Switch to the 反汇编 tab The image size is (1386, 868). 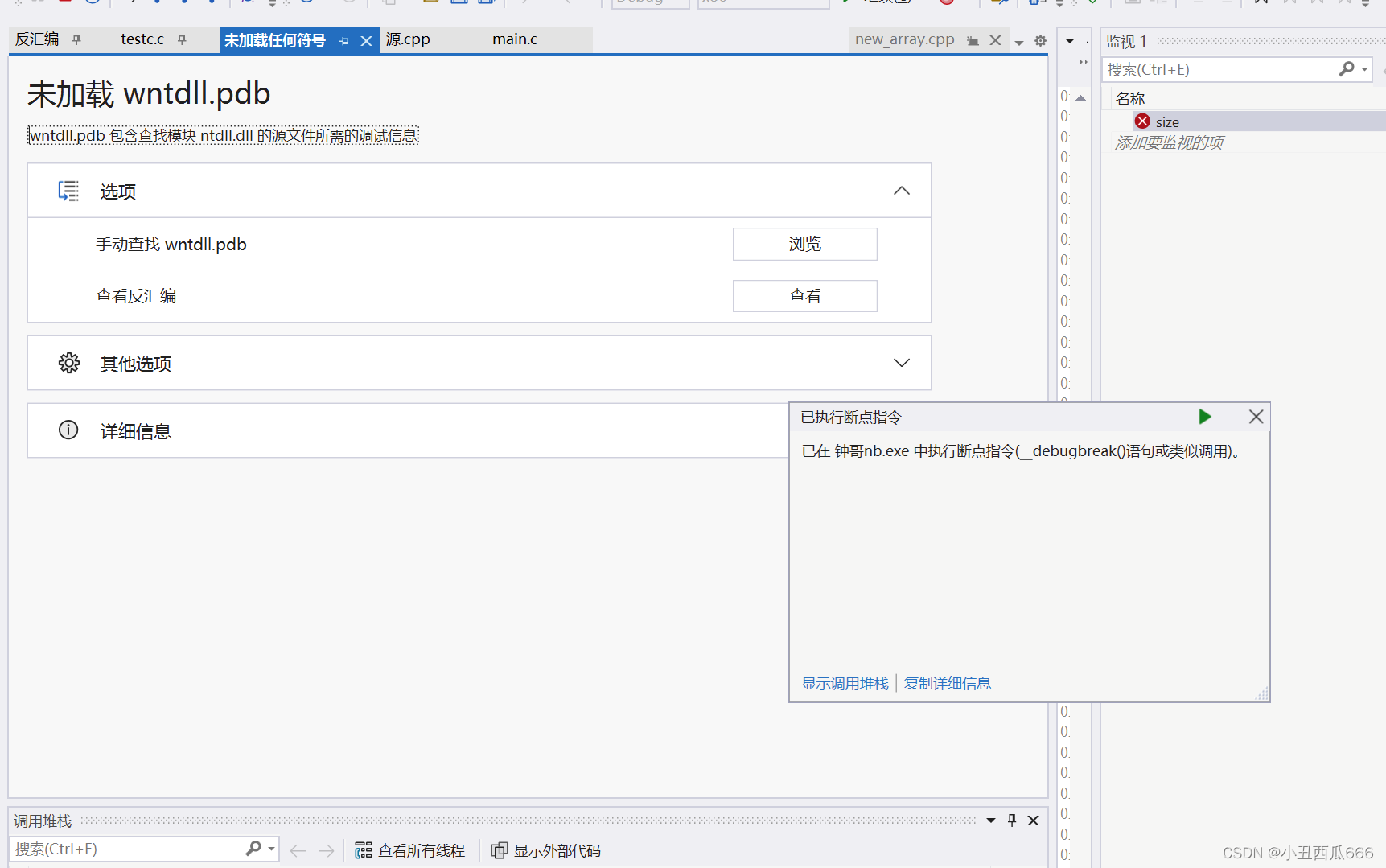(x=37, y=39)
